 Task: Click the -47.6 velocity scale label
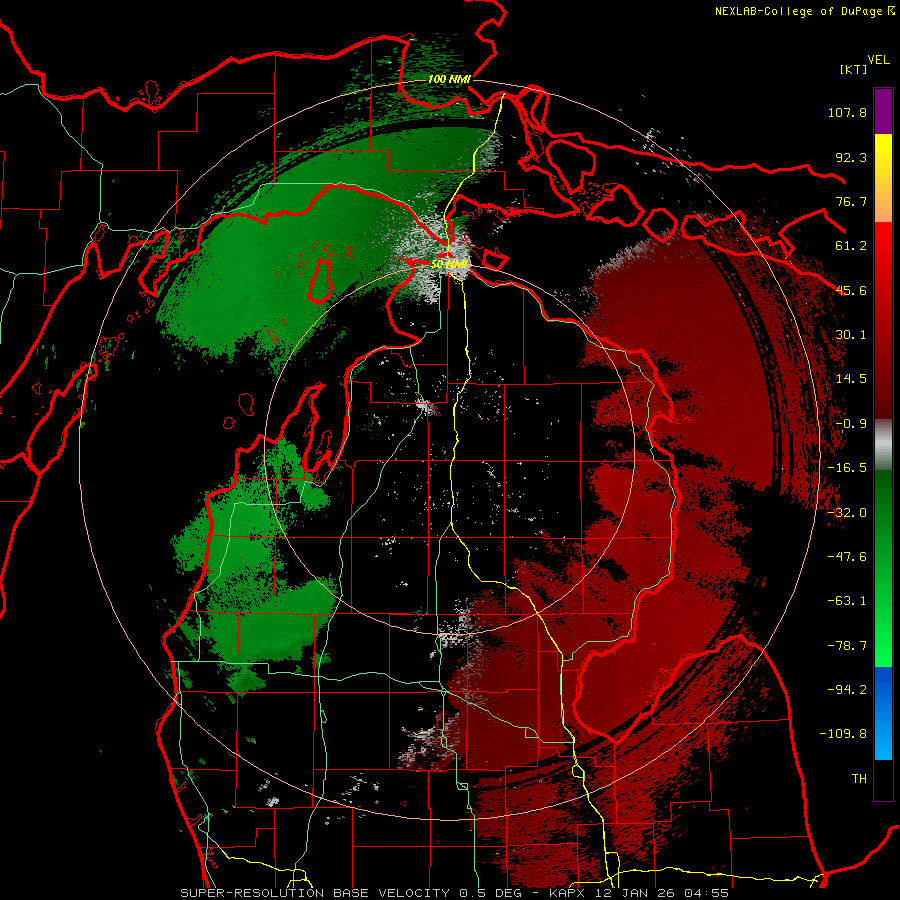pyautogui.click(x=847, y=557)
